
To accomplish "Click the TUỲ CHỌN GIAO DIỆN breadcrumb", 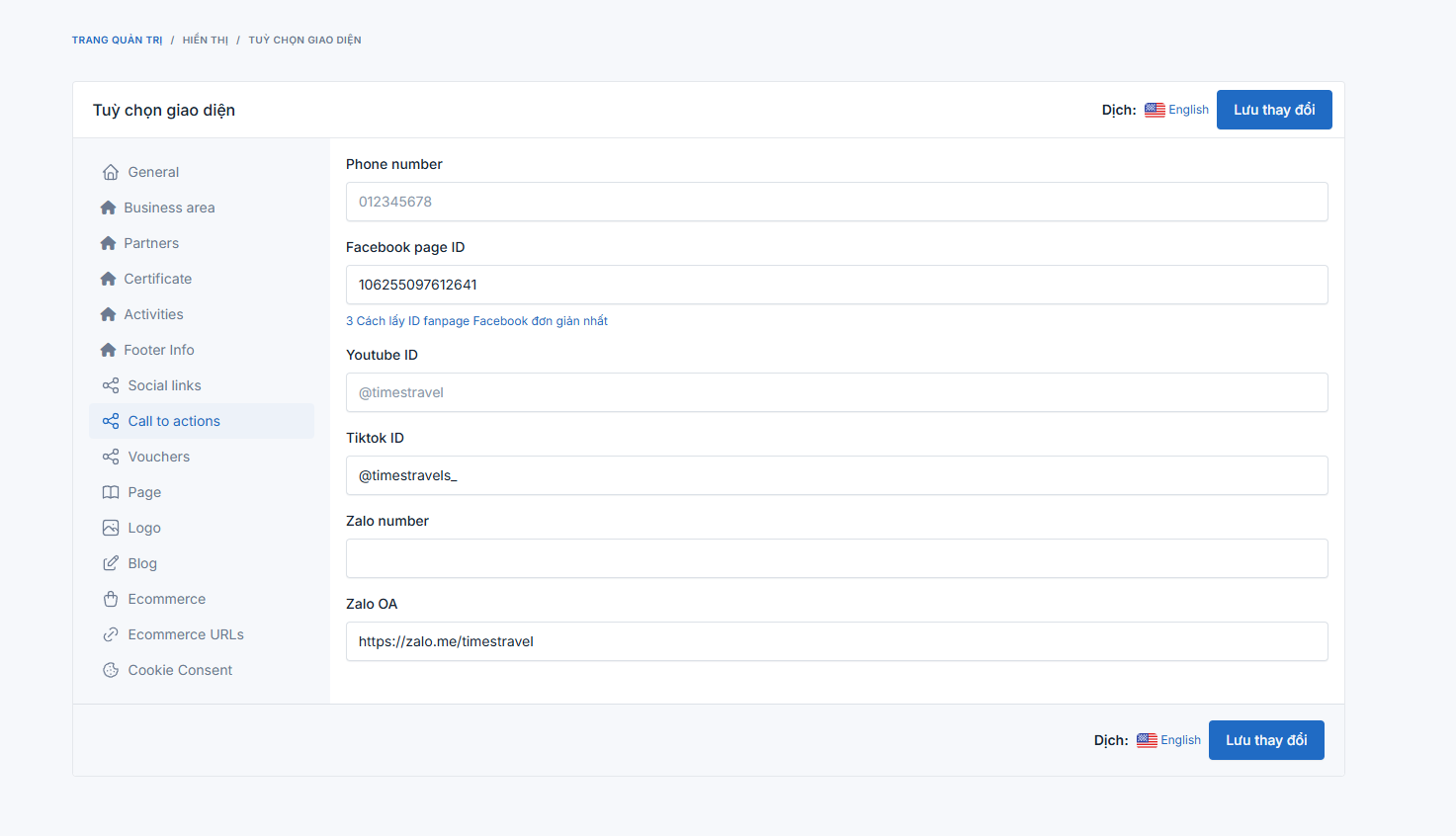I will pos(304,41).
